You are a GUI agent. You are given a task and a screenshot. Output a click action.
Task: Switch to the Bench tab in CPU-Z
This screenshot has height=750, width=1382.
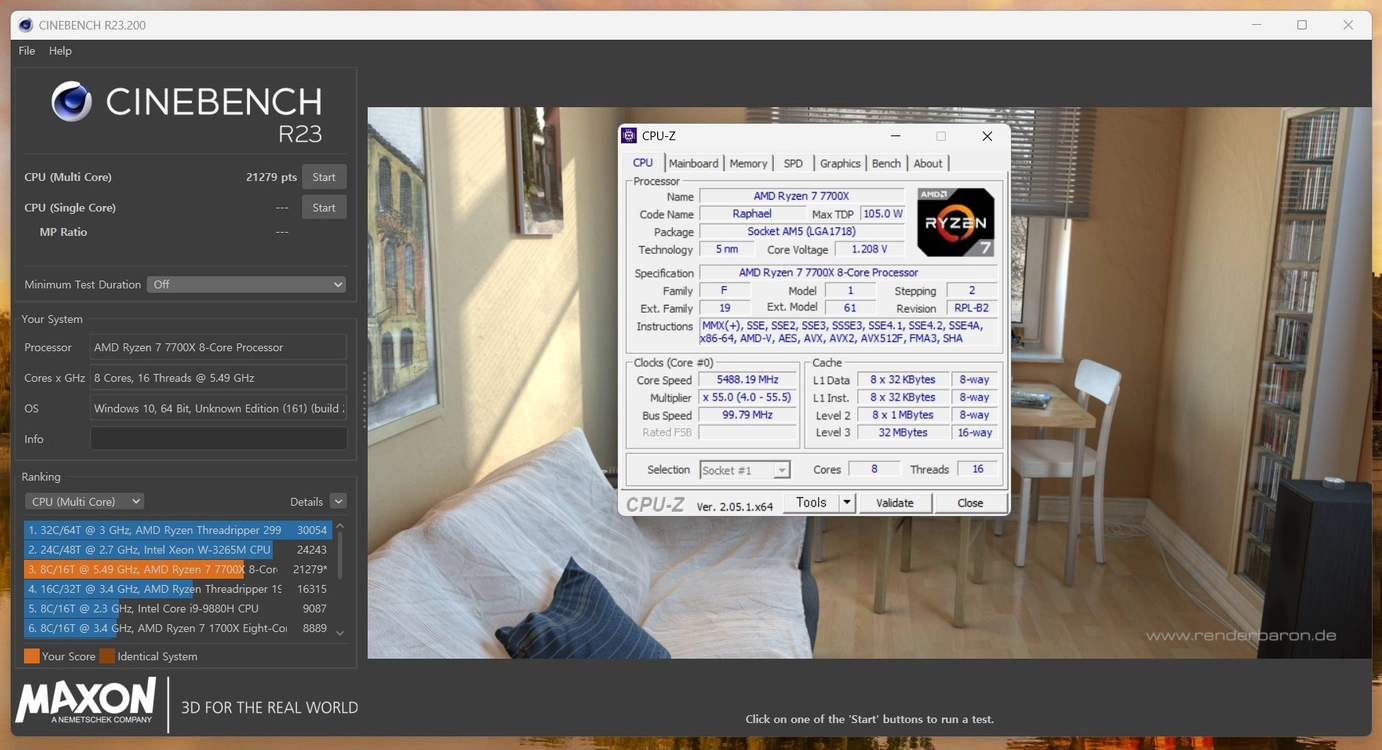click(x=886, y=163)
